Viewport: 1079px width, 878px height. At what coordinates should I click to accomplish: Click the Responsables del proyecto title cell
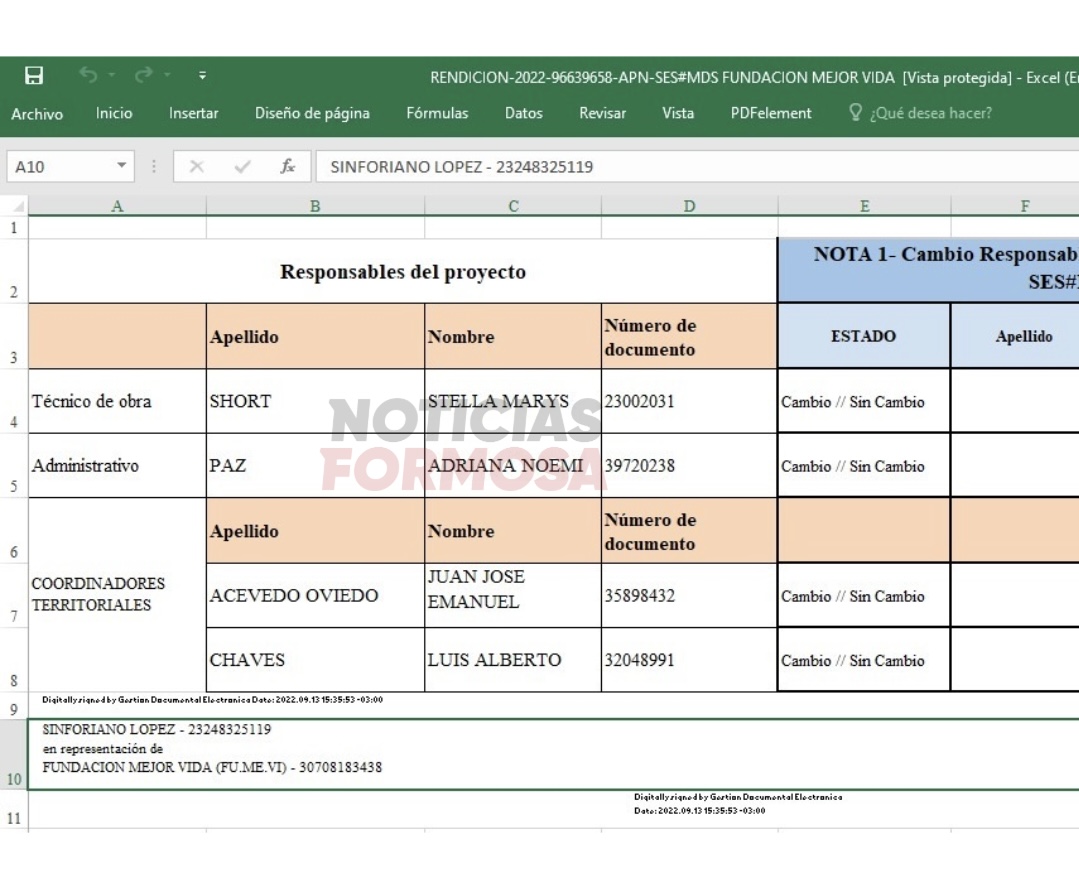pyautogui.click(x=403, y=271)
